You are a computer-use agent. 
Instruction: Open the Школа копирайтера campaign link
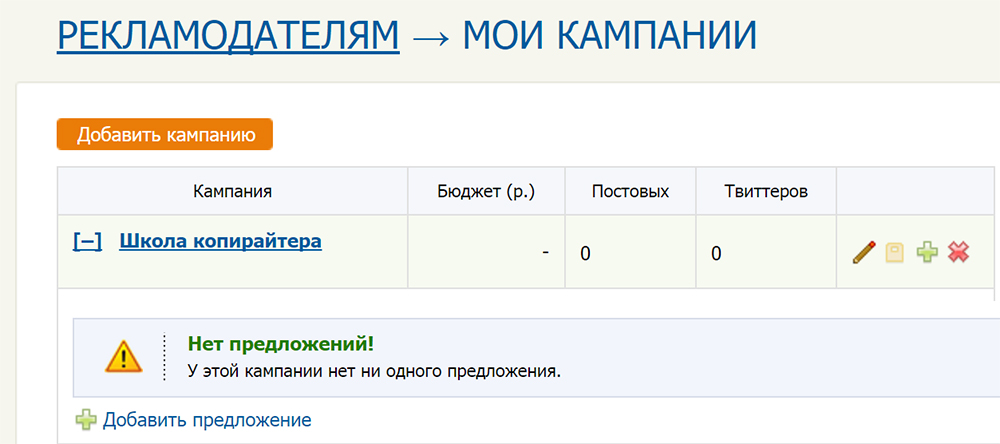[x=220, y=241]
